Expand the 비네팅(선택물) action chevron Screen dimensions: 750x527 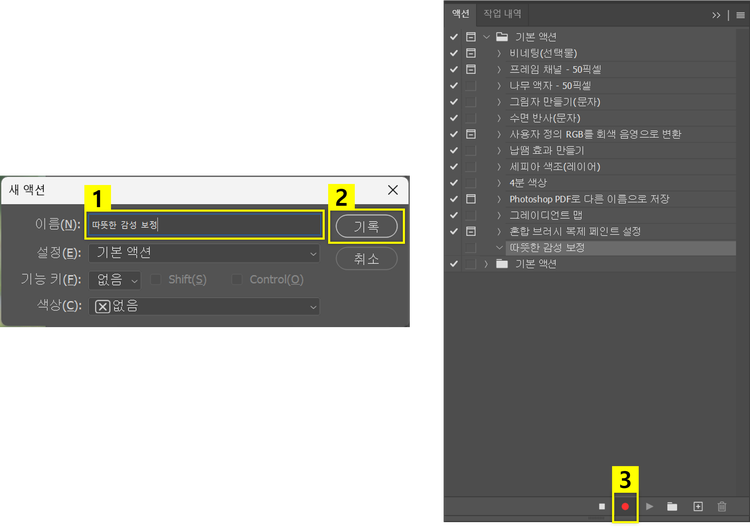tap(499, 53)
